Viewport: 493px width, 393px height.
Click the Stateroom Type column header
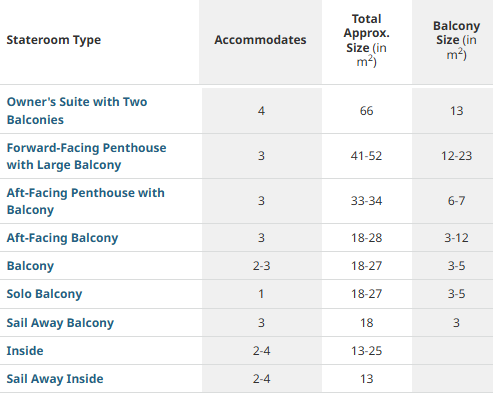click(x=54, y=40)
